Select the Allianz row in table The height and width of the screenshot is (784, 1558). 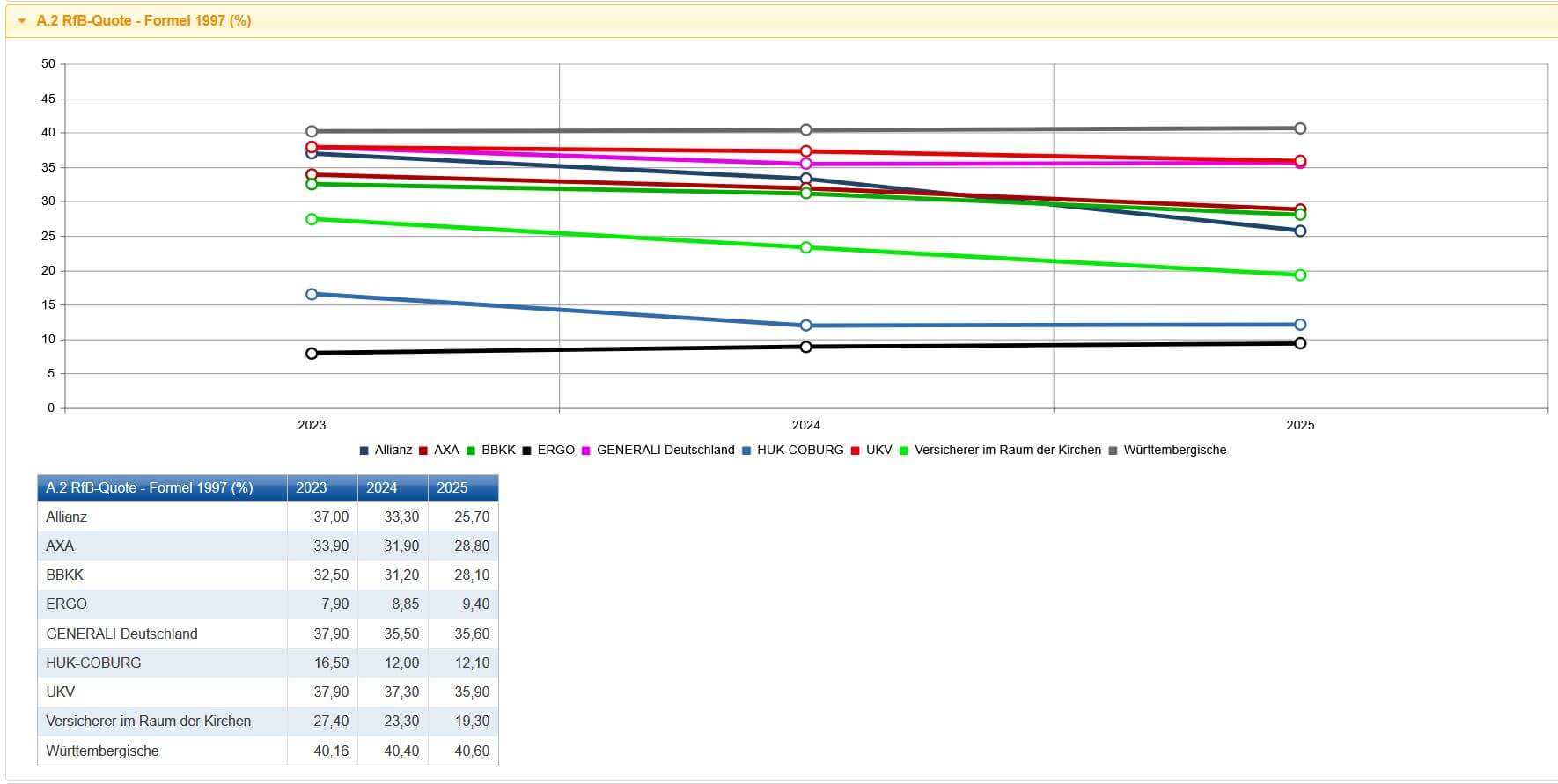pyautogui.click(x=67, y=517)
